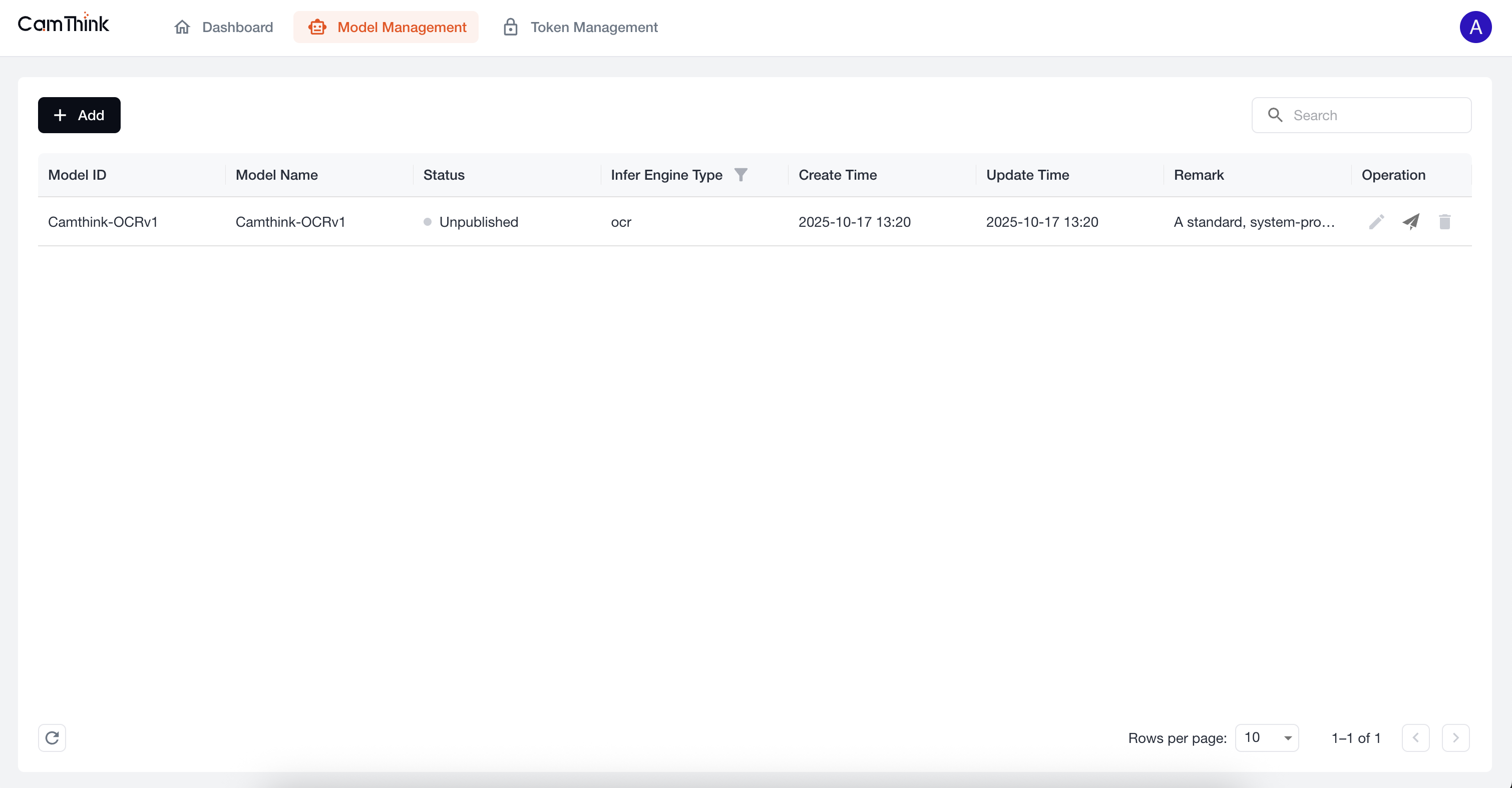Screen dimensions: 1512x788
Task: Click the refresh table icon
Action: tap(52, 737)
